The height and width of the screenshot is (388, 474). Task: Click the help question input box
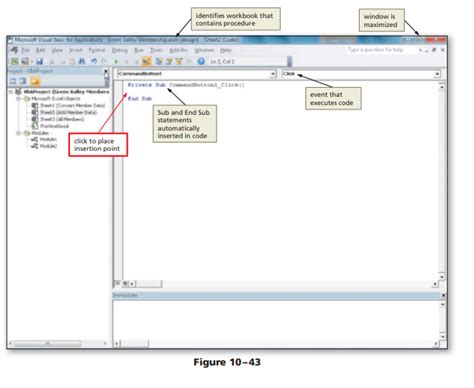pyautogui.click(x=382, y=50)
